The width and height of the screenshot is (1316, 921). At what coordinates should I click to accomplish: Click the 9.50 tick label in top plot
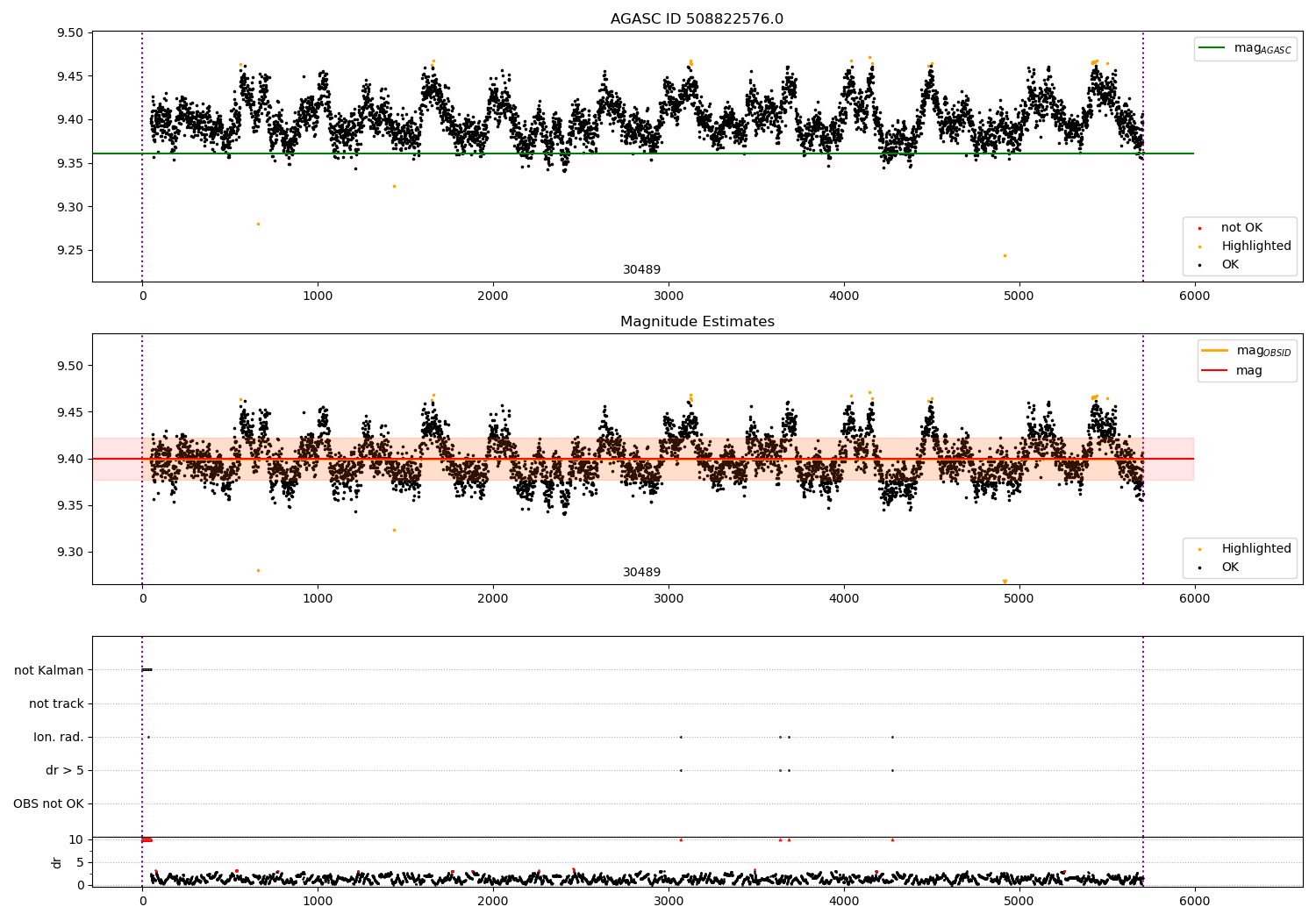click(70, 33)
